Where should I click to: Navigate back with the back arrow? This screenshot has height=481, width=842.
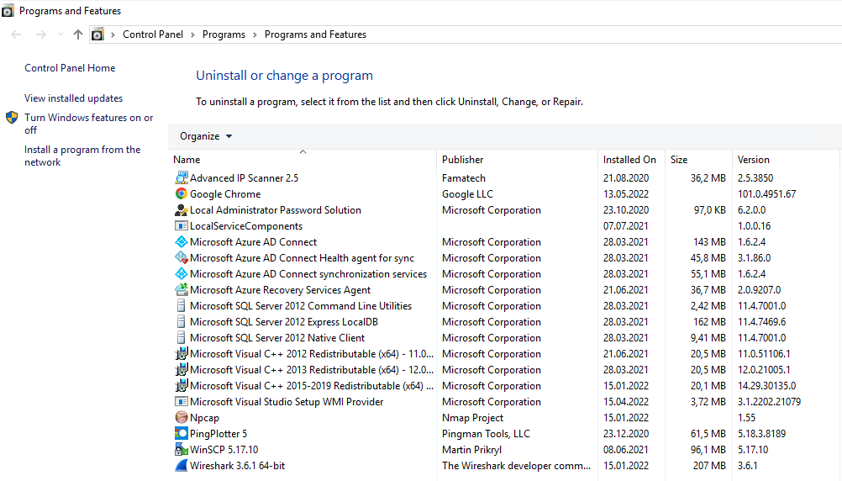point(16,34)
